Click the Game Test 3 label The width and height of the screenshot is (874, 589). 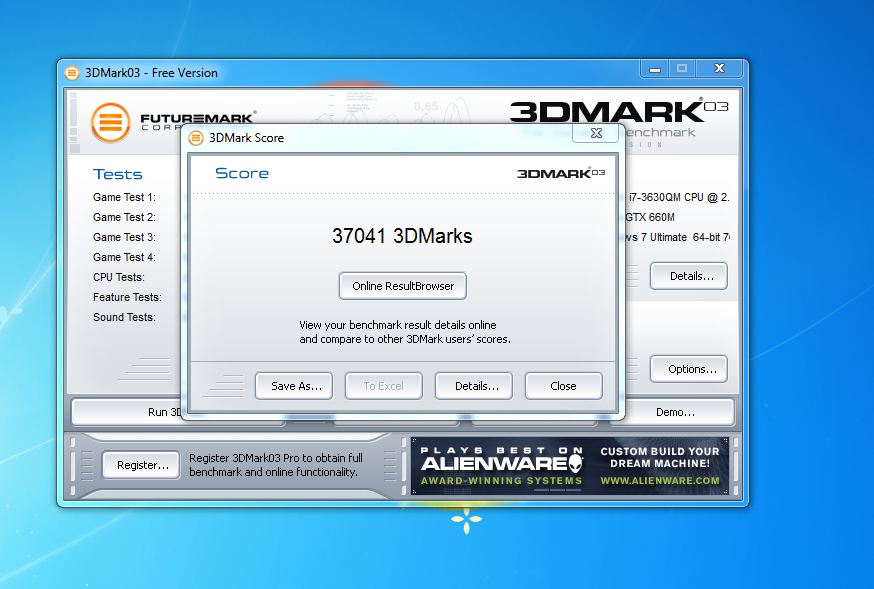point(124,237)
